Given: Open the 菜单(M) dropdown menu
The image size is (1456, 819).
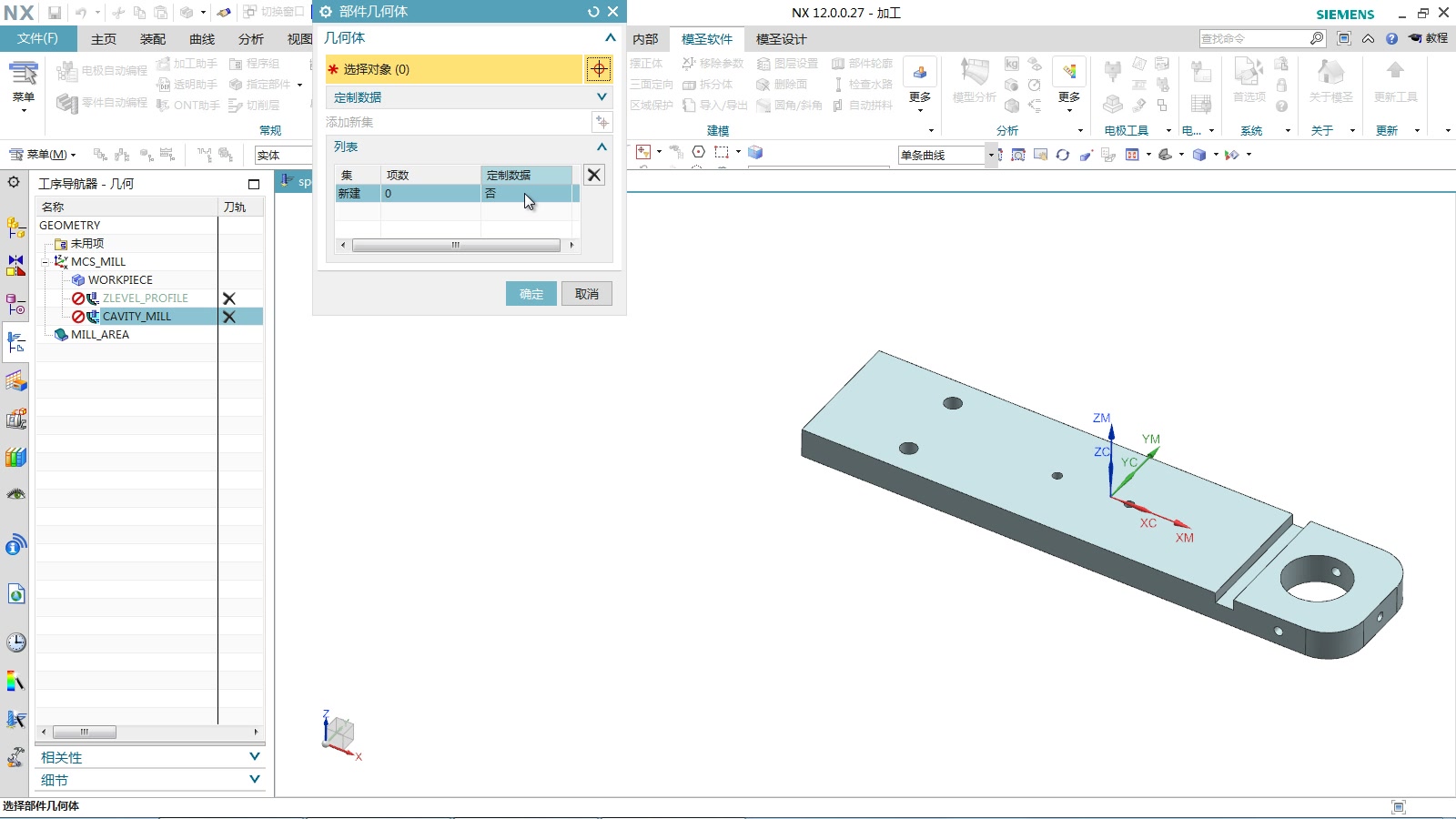Looking at the screenshot, I should point(43,155).
